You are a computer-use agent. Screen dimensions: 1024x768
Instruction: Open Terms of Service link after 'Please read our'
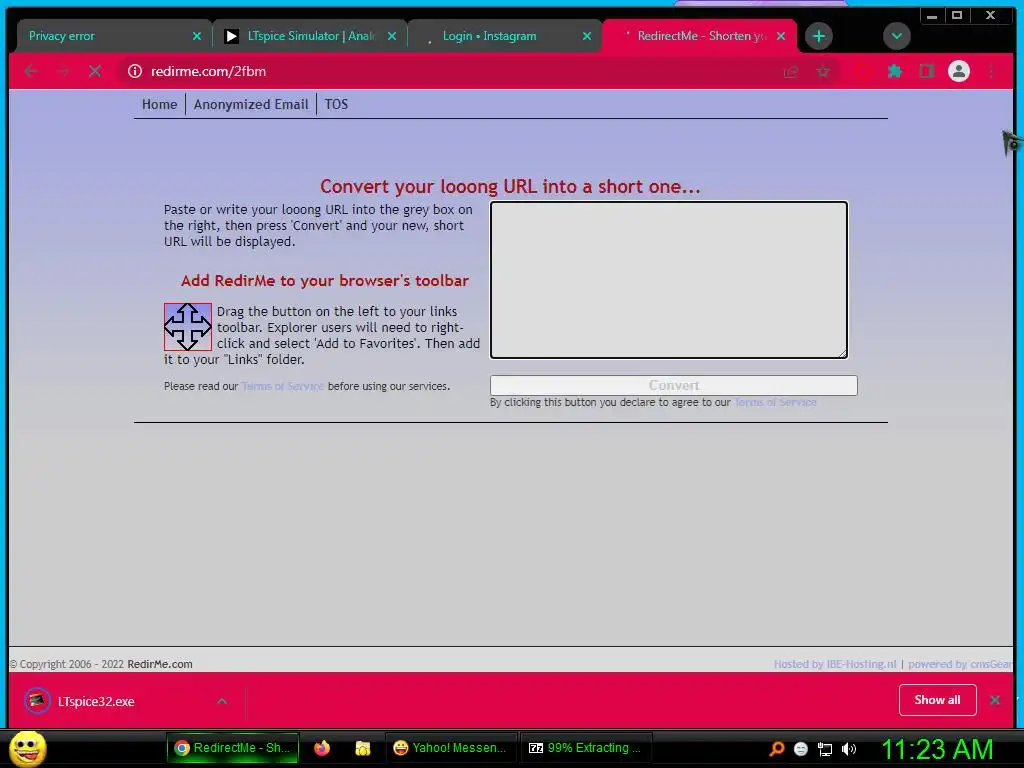282,386
